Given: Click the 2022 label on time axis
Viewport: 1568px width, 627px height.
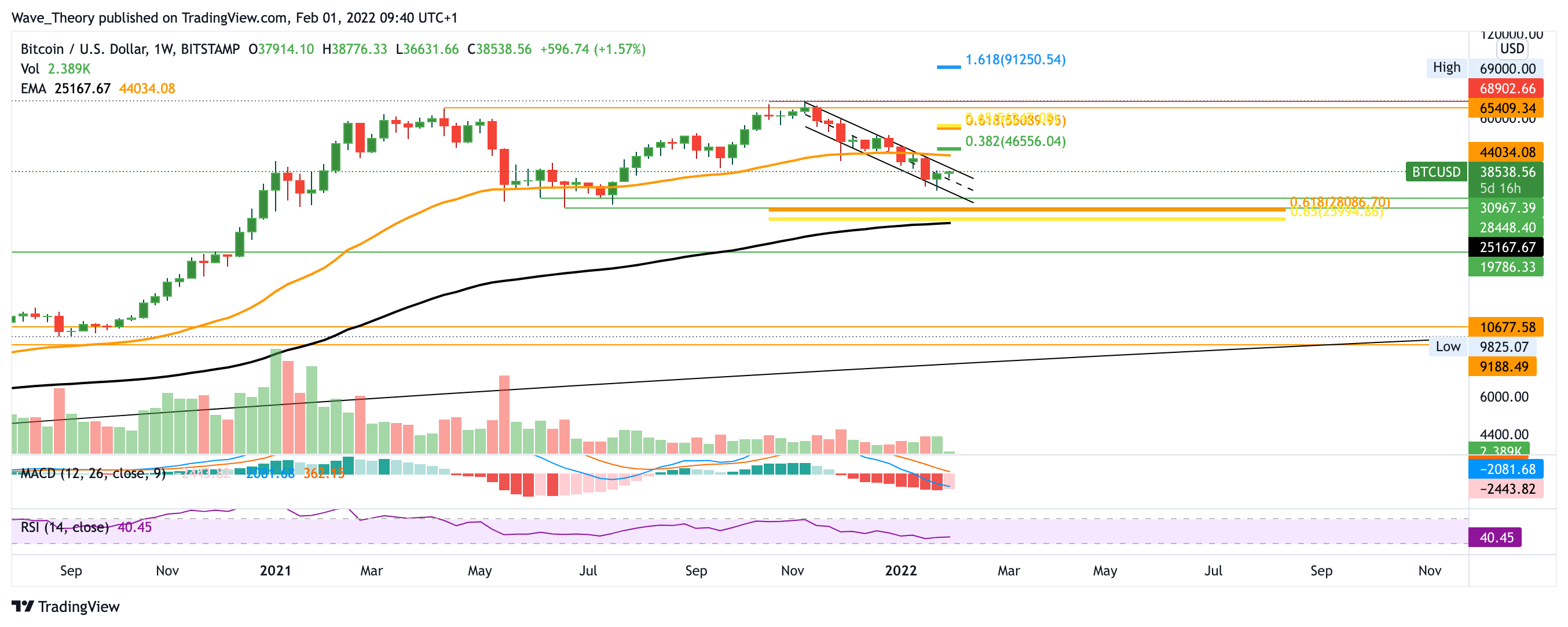Looking at the screenshot, I should [x=900, y=571].
